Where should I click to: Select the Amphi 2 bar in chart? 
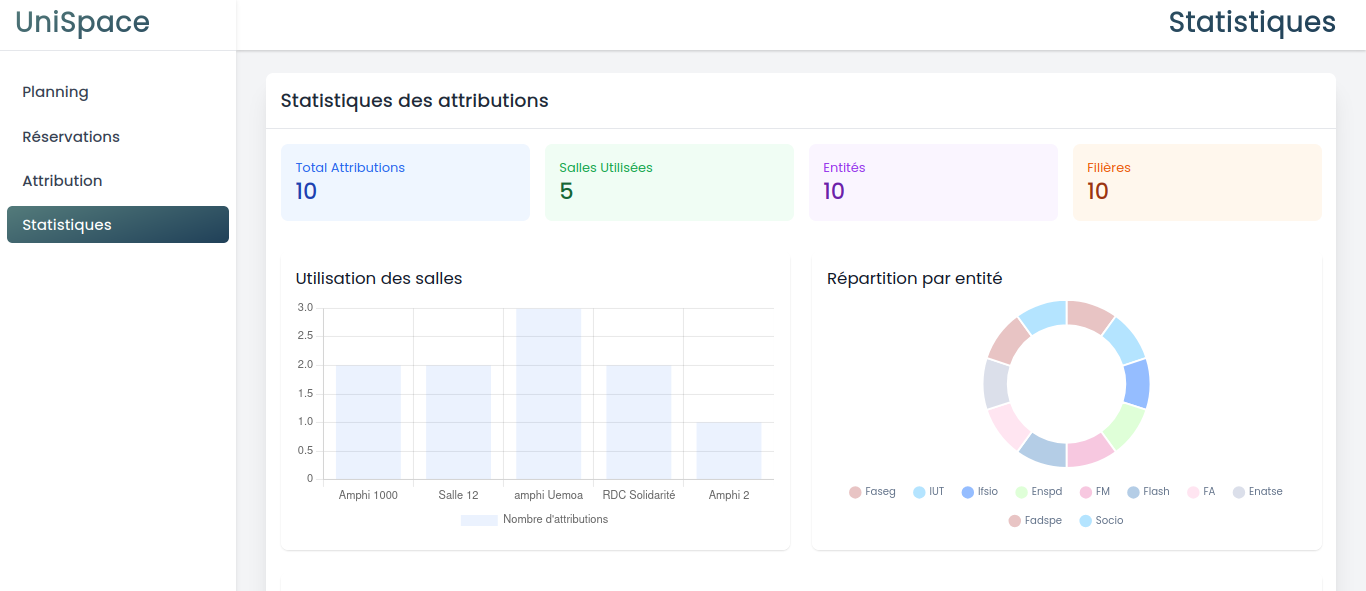coord(729,450)
